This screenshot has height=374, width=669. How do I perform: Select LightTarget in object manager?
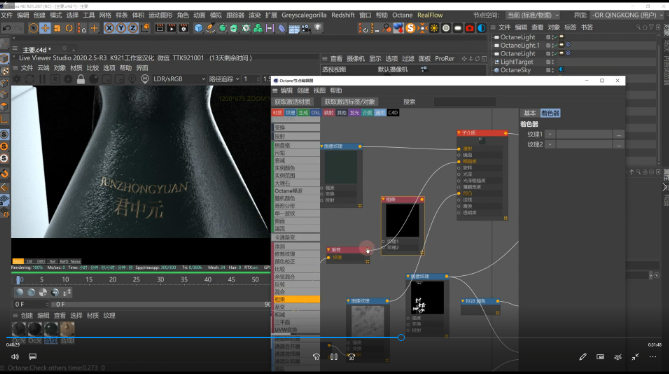tap(517, 62)
